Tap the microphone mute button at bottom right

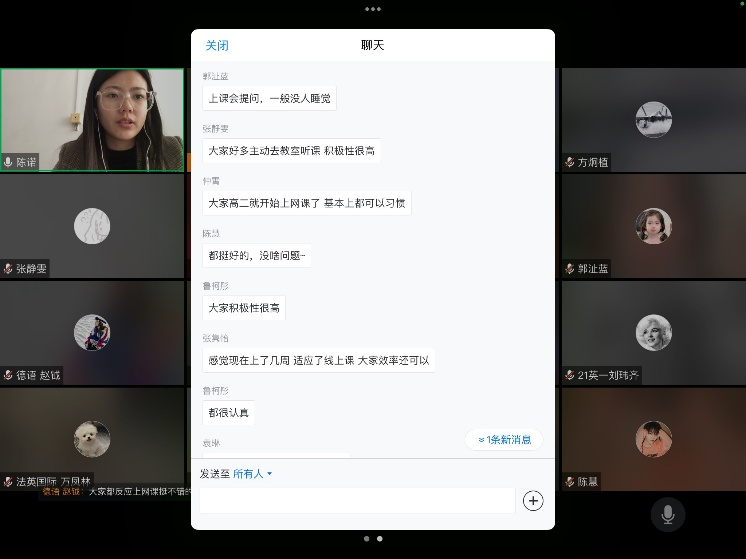coord(667,514)
